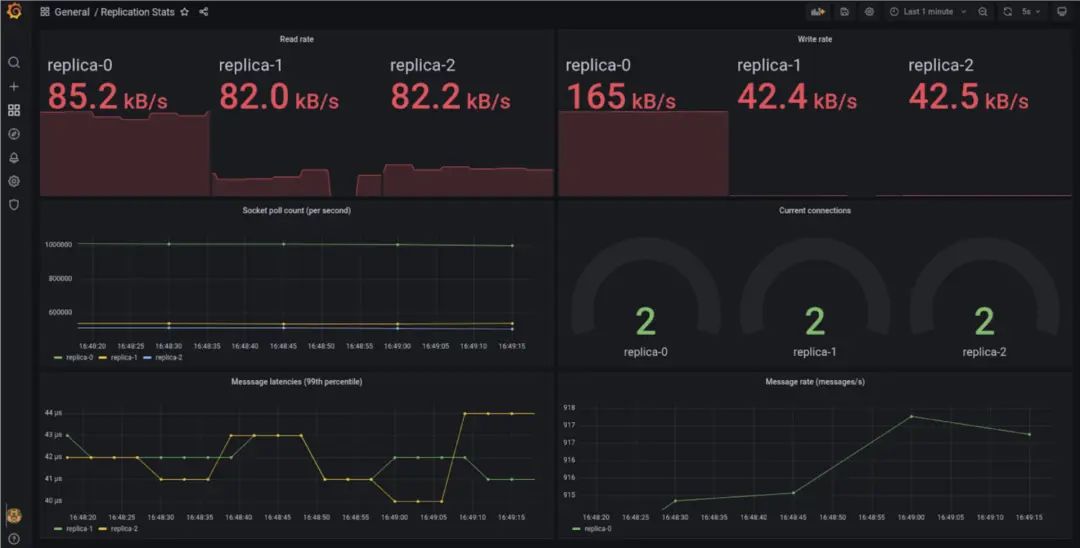
Task: Open the Help question mark icon
Action: point(13,539)
